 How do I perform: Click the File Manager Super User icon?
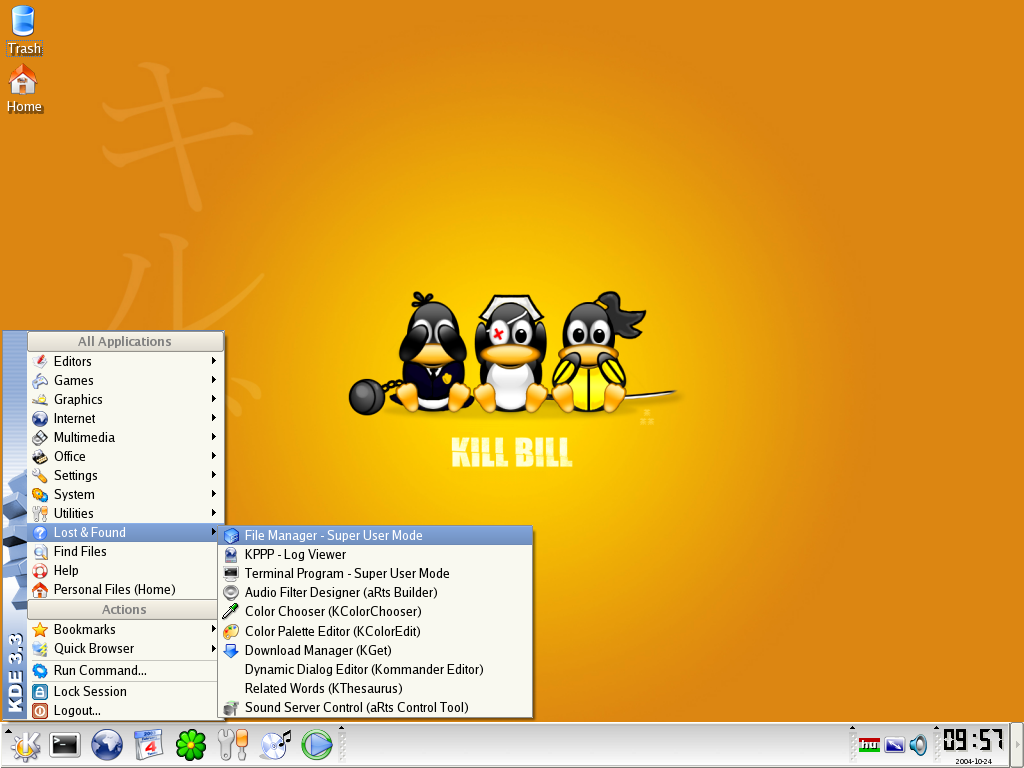tap(231, 536)
